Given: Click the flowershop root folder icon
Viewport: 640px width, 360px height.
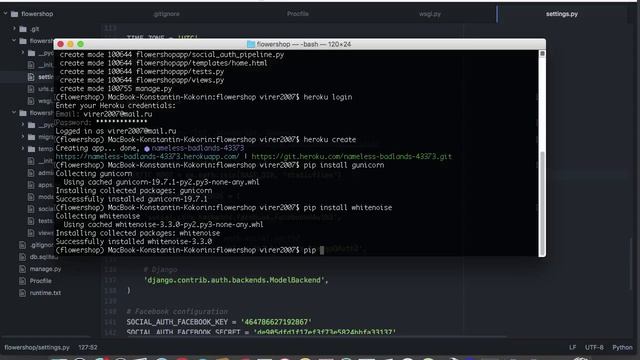Looking at the screenshot, I should click(15, 14).
